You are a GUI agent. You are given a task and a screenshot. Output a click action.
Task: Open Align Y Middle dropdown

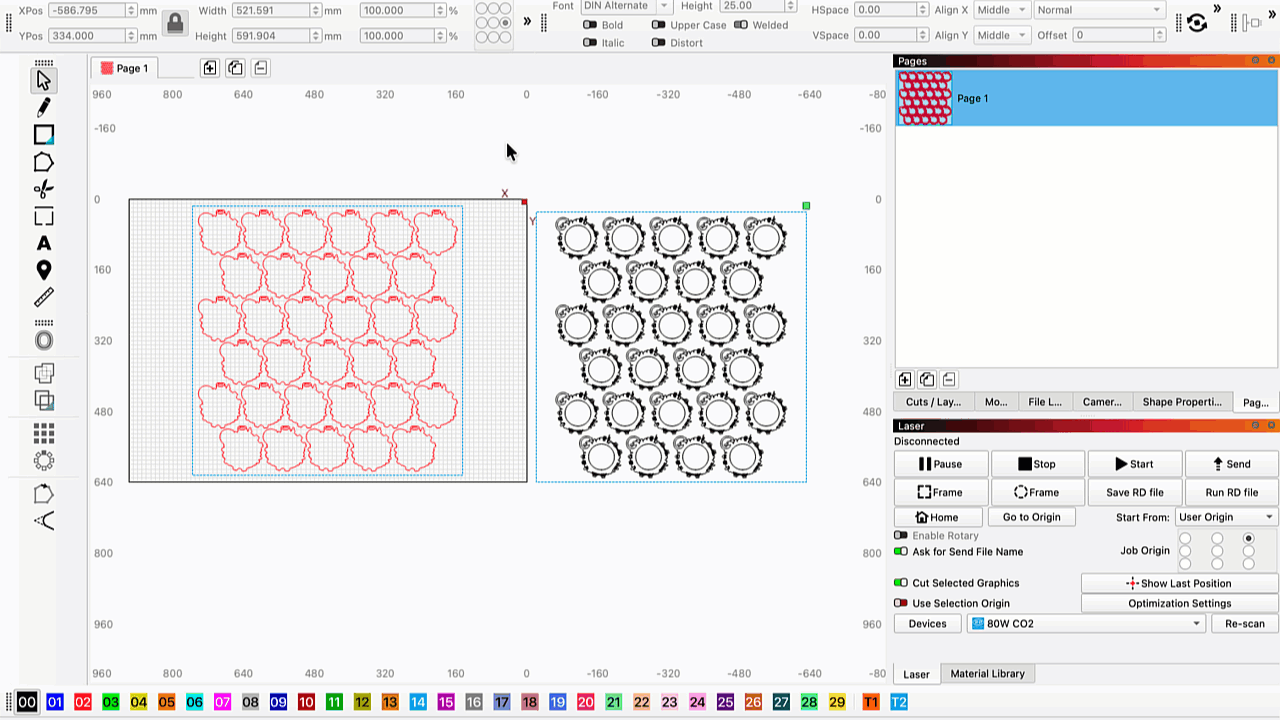(x=1001, y=35)
